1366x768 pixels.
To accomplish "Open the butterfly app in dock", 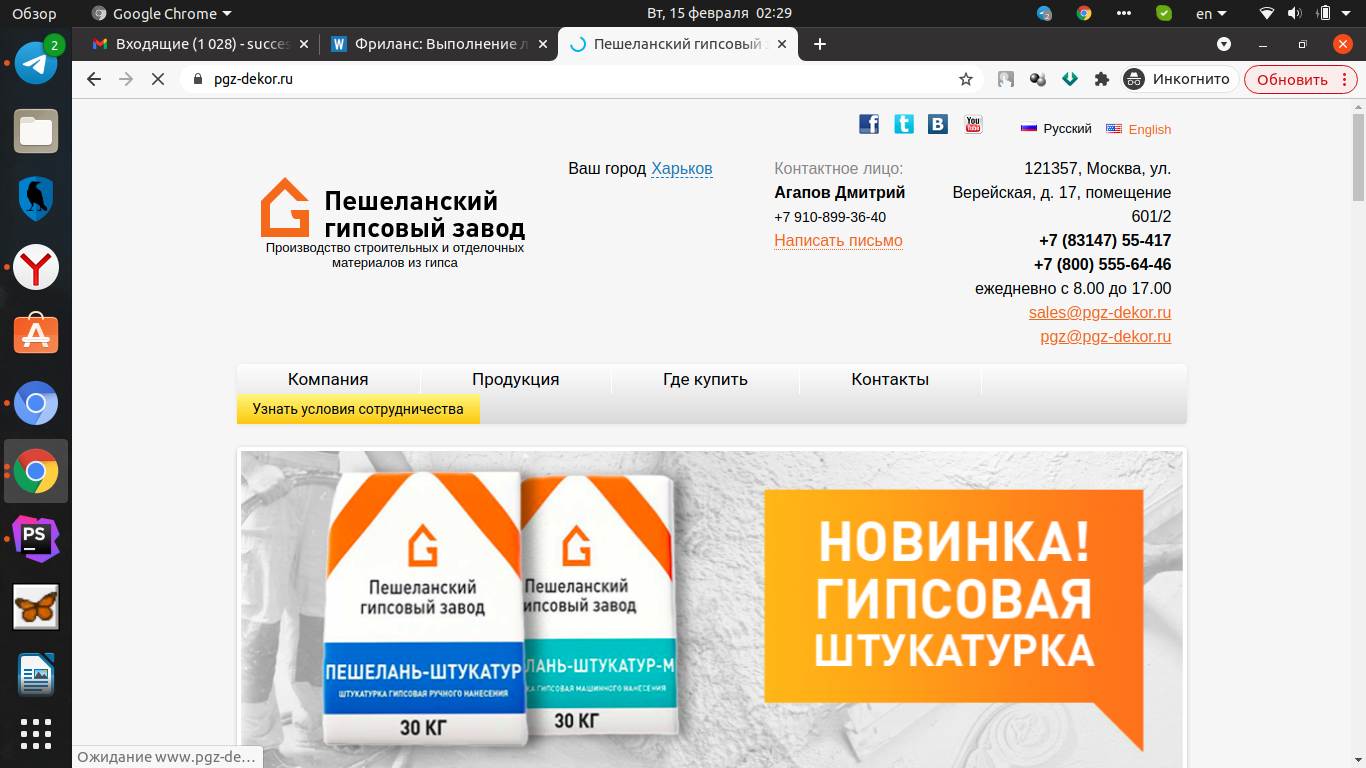I will tap(36, 607).
